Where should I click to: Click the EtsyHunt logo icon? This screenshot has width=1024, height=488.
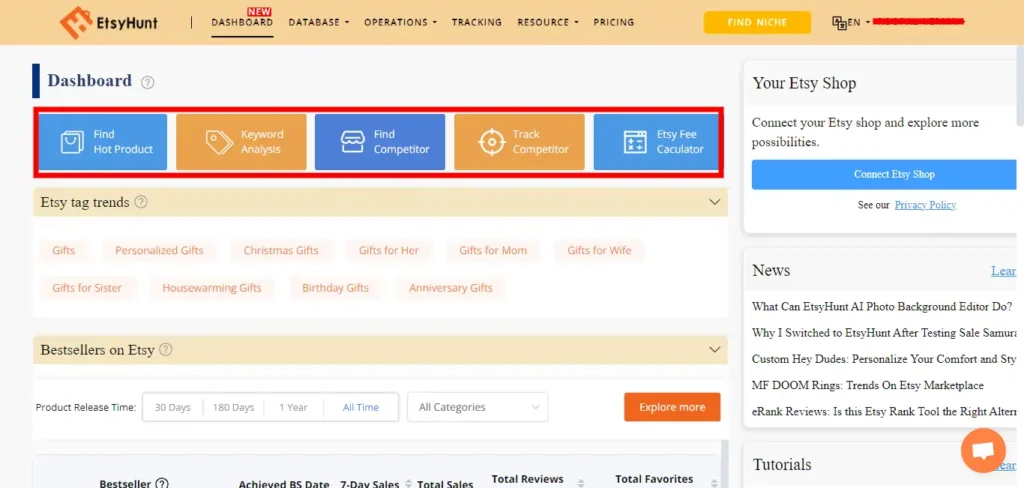click(76, 22)
